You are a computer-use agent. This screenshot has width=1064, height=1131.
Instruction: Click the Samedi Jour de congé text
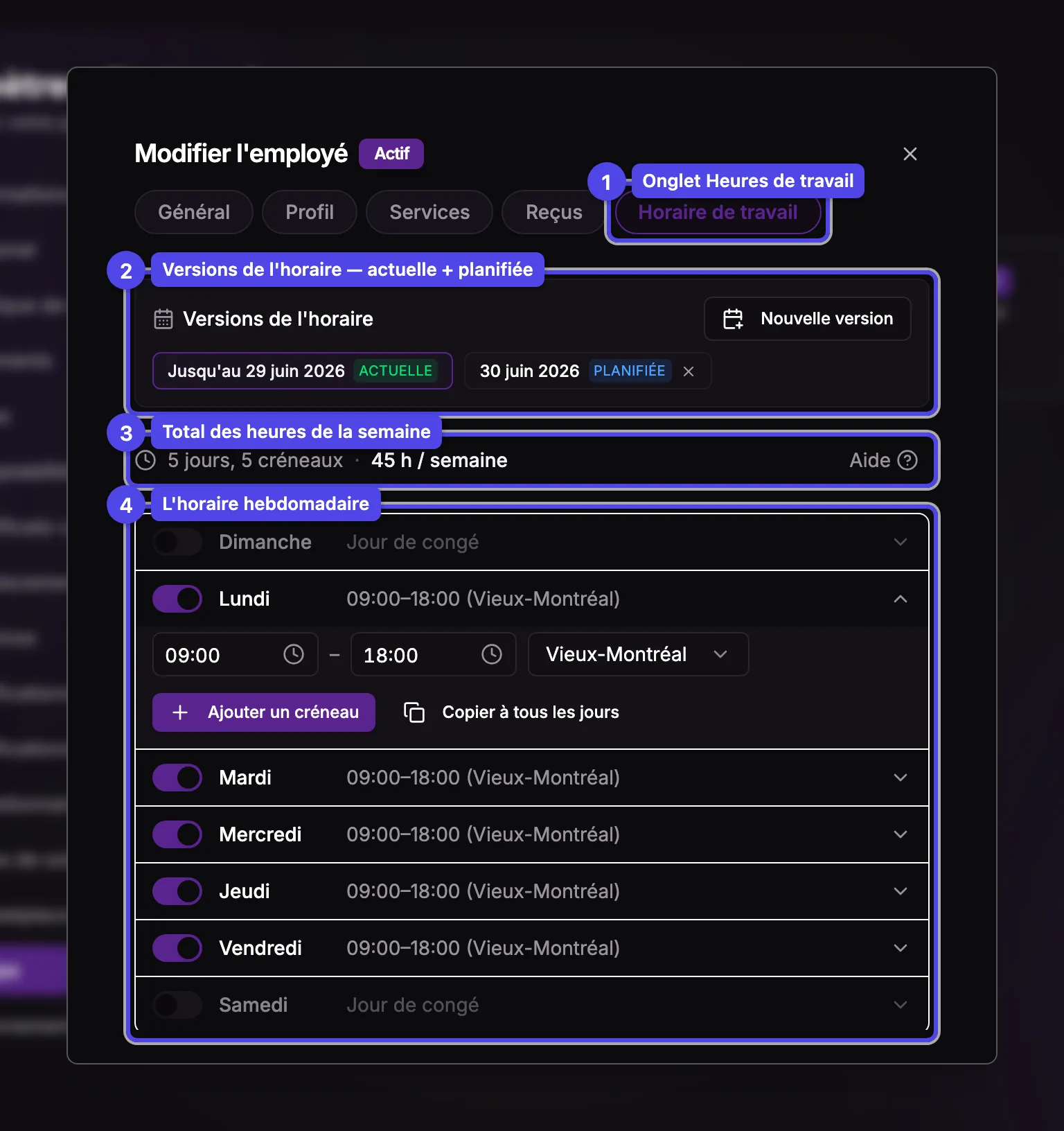[412, 1005]
